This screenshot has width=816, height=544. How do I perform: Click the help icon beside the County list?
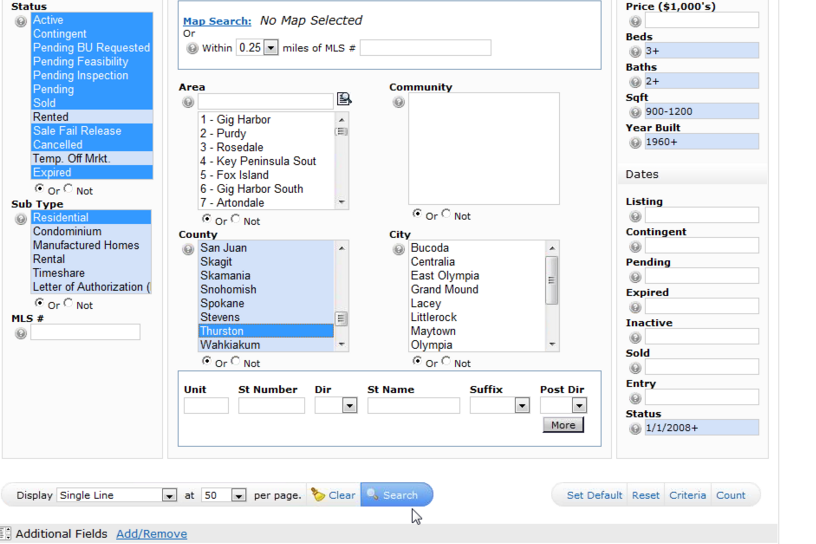(188, 249)
